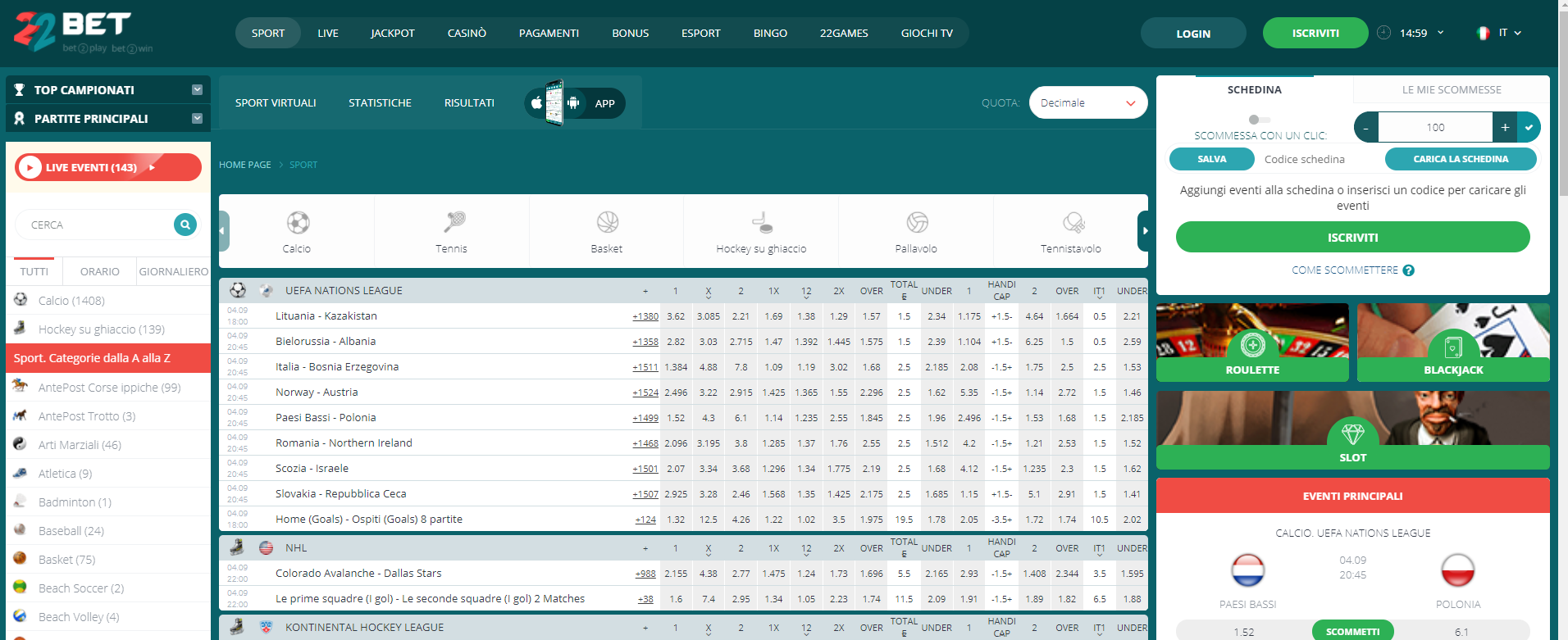This screenshot has height=640, width=1568.
Task: Open Live Eventi (143) button
Action: tap(108, 167)
